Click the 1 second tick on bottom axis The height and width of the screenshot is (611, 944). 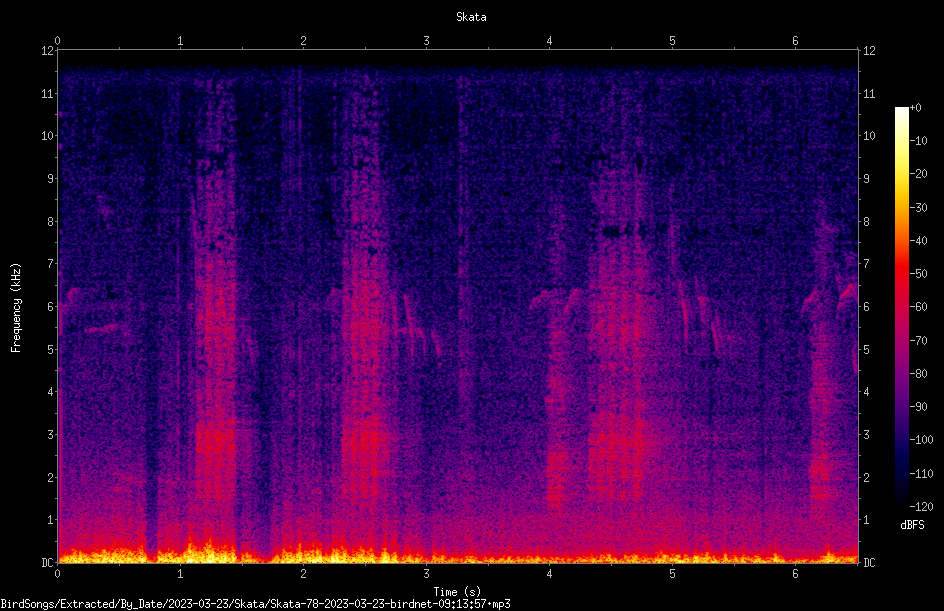pos(180,574)
